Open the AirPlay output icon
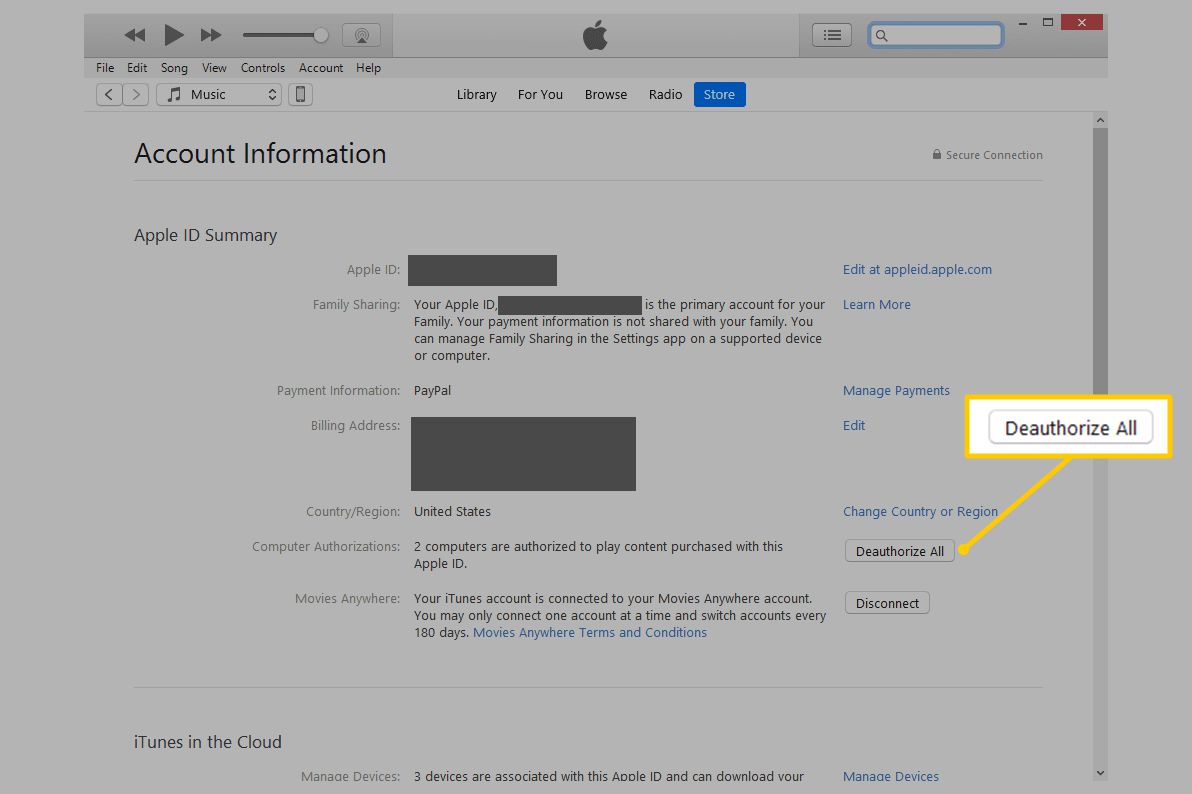1192x794 pixels. pos(361,36)
